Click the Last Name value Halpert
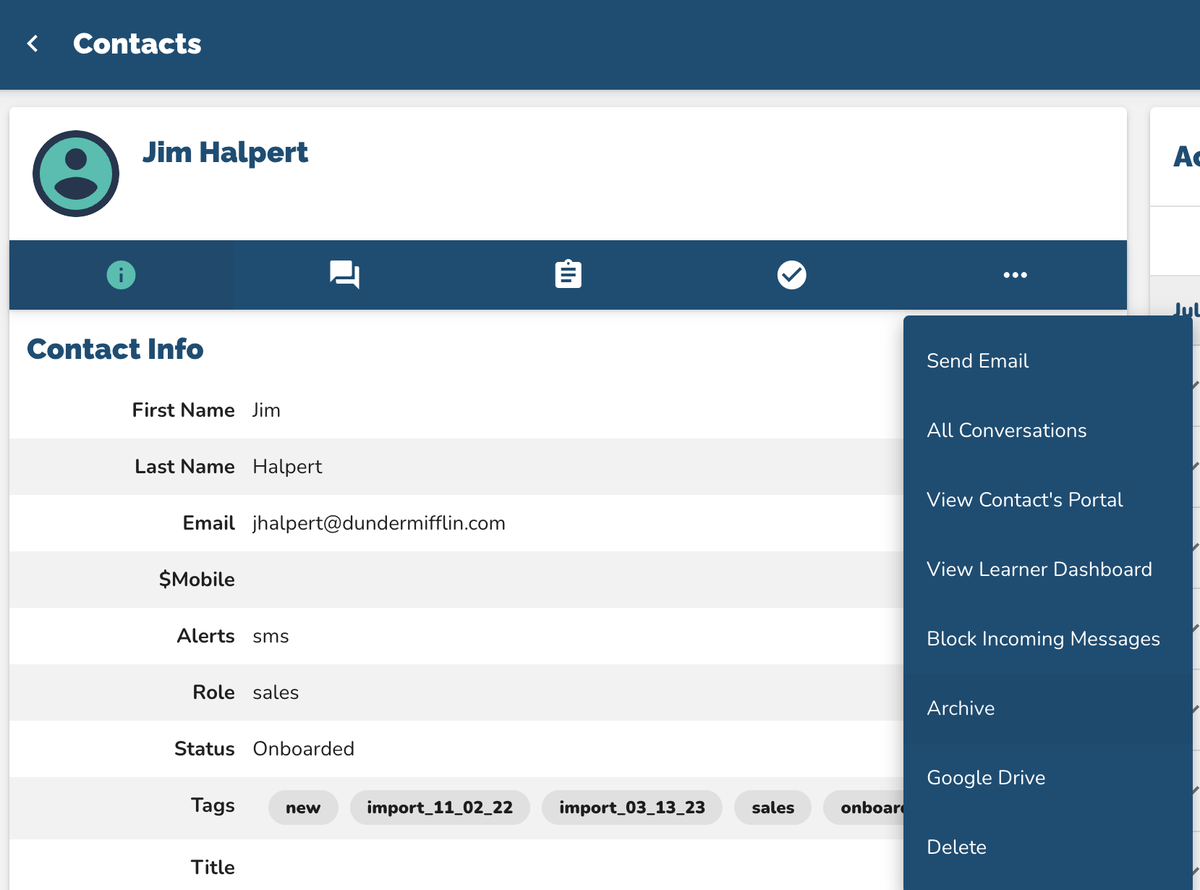Image resolution: width=1200 pixels, height=890 pixels. click(x=288, y=467)
